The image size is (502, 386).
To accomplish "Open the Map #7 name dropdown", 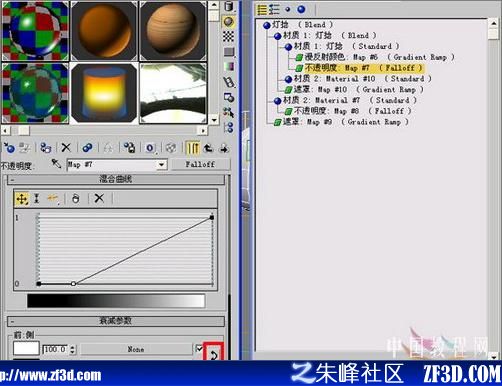I will pos(162,164).
